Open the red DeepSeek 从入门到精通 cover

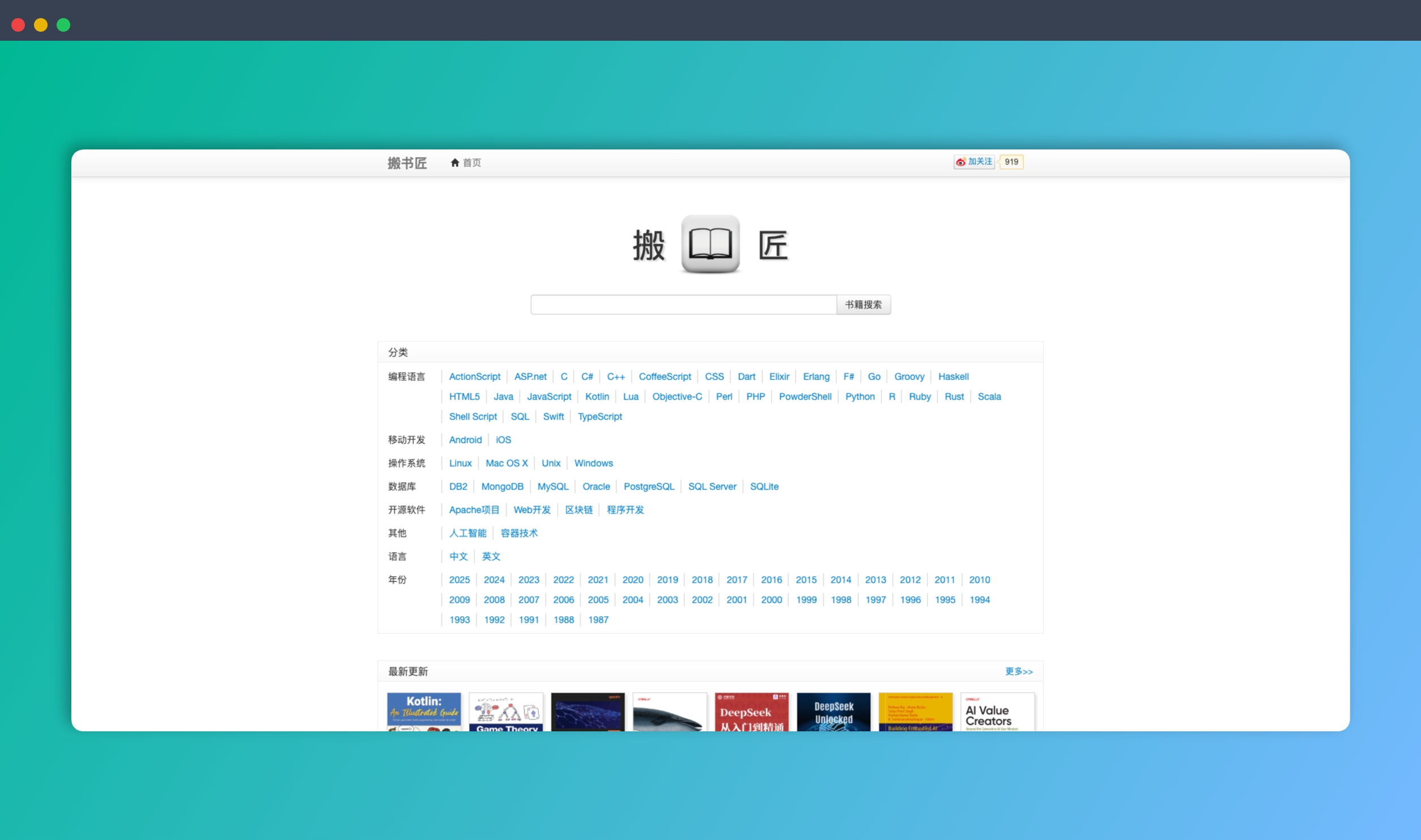751,712
